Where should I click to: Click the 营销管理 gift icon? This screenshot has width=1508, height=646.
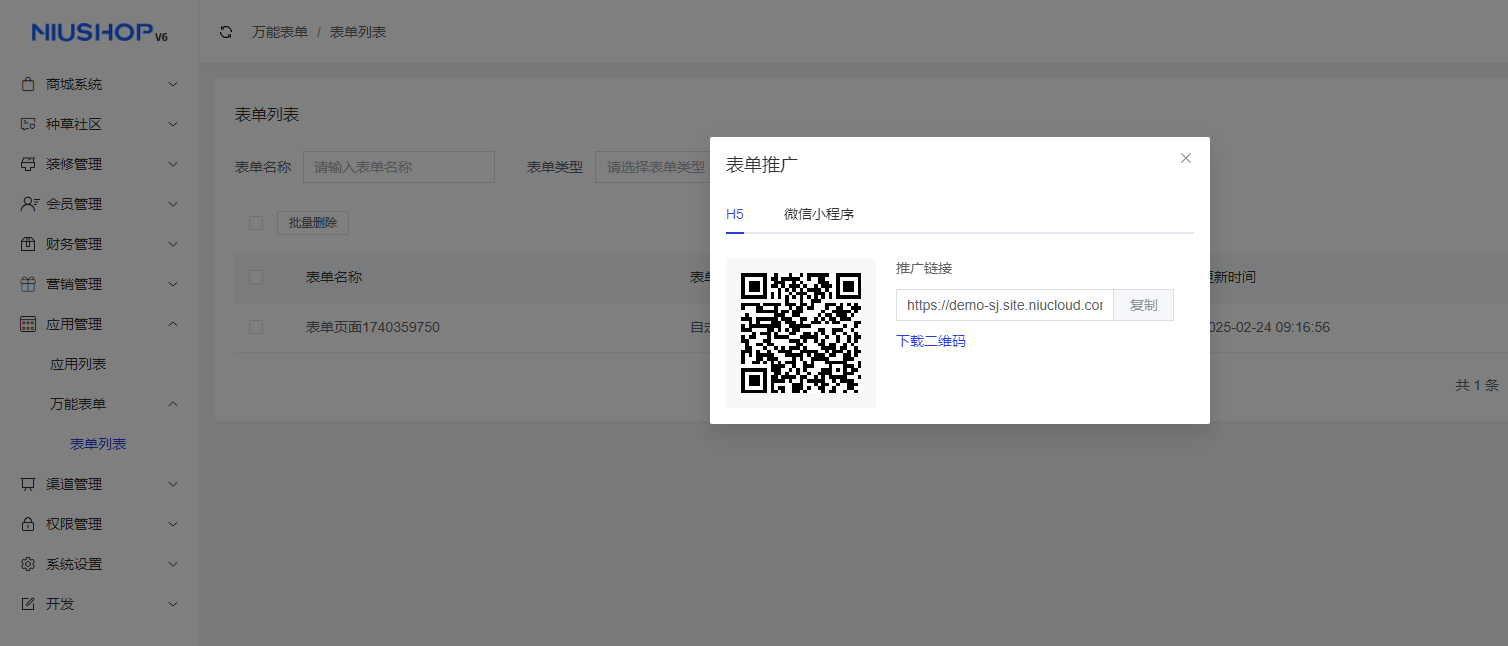pos(28,284)
